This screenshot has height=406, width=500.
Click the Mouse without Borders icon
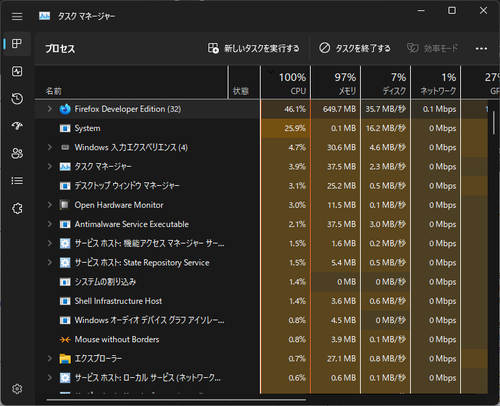[65, 340]
